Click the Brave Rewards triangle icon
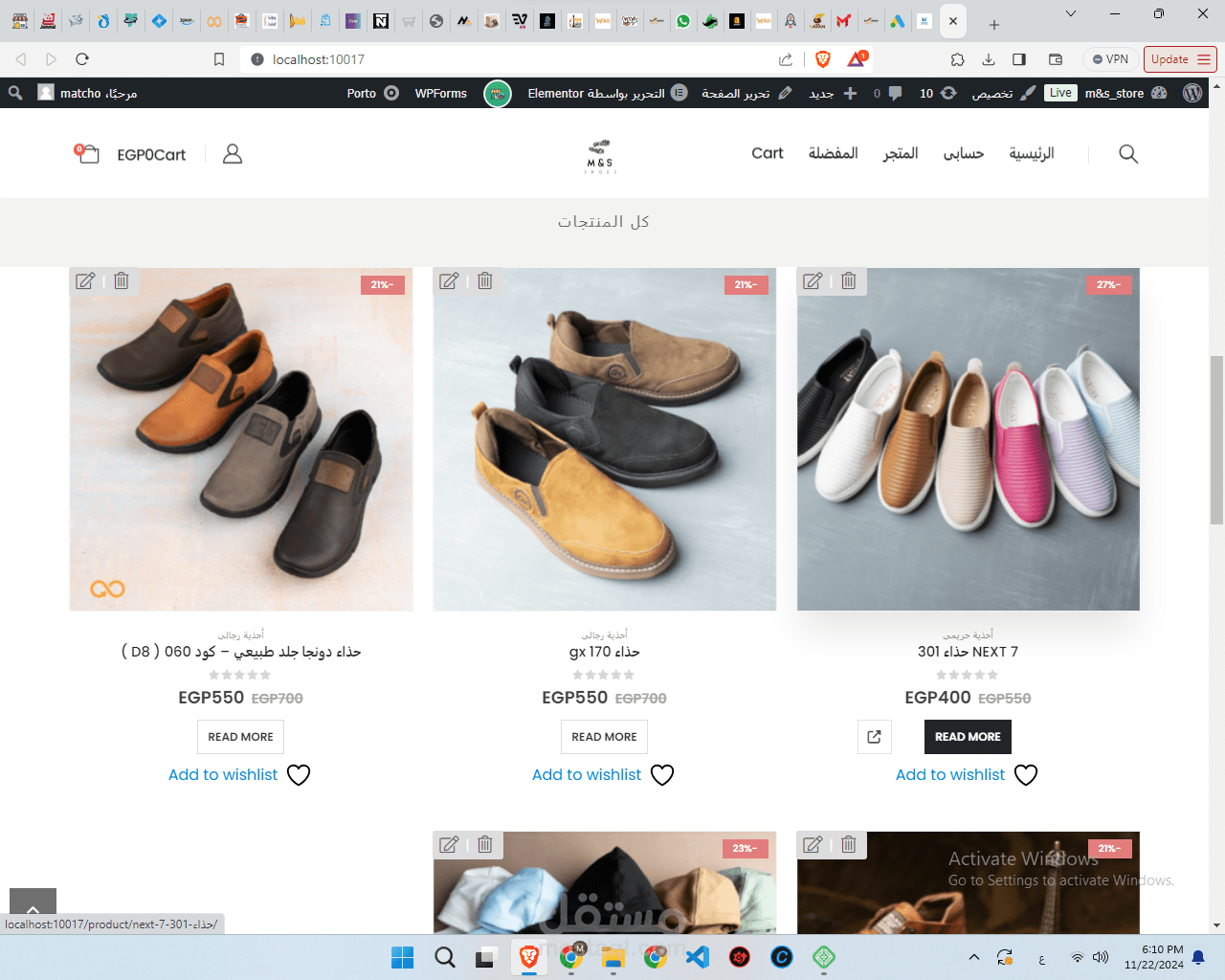The image size is (1225, 980). tap(857, 59)
